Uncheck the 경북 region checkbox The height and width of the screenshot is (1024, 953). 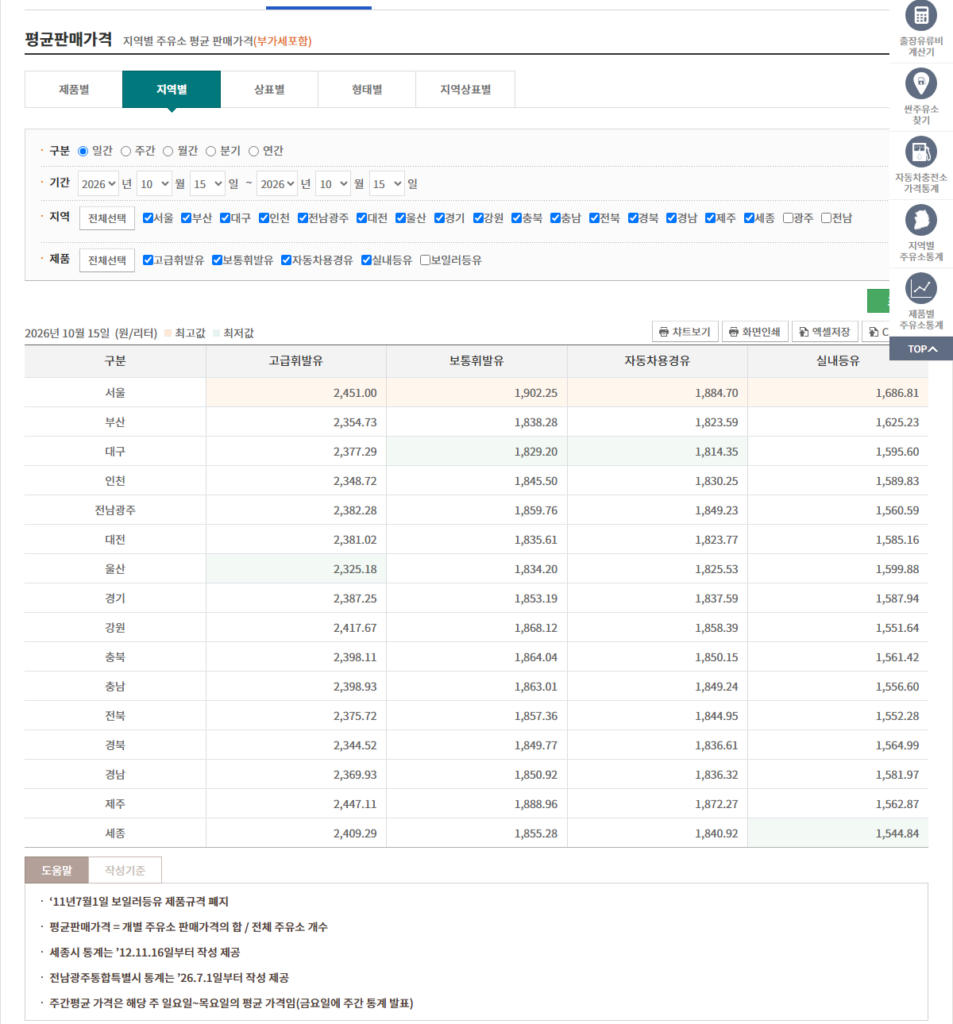(x=633, y=218)
